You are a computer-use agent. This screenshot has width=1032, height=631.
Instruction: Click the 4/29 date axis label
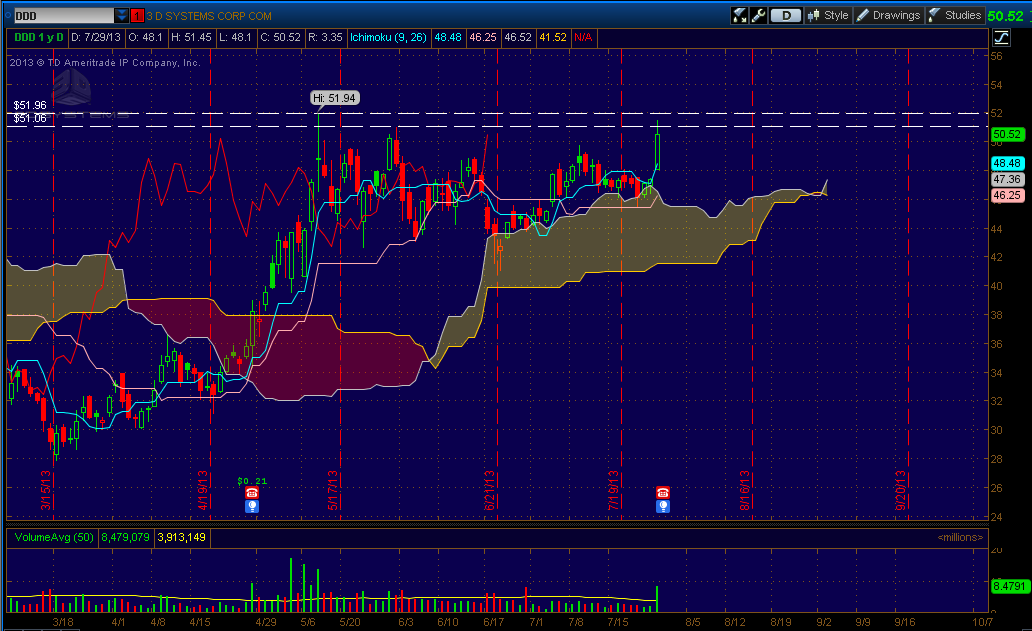click(x=266, y=622)
